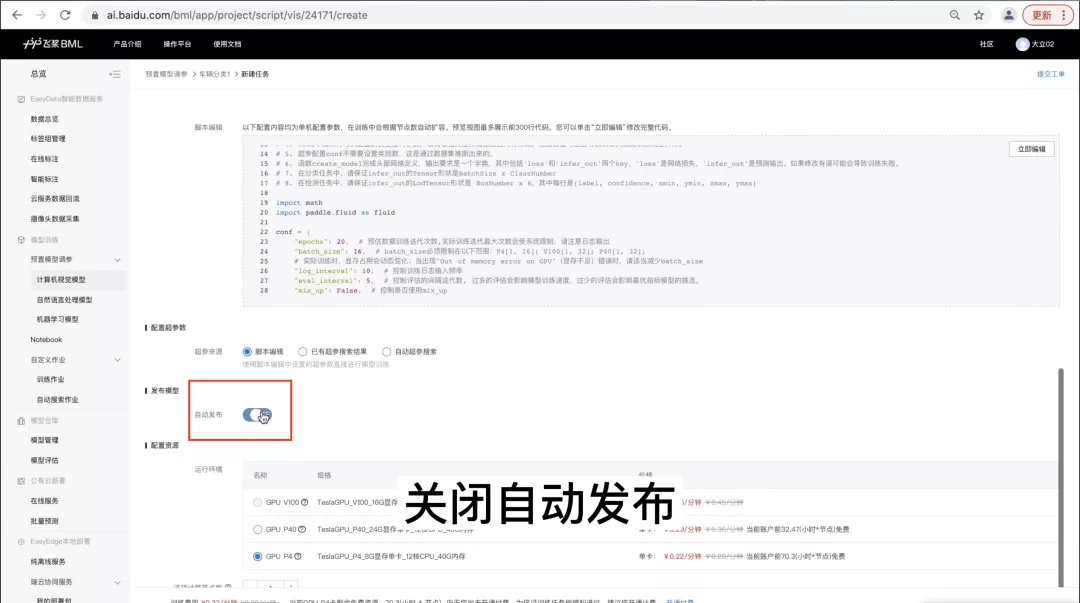Open 数据总览 in the sidebar
This screenshot has width=1080, height=603.
[x=45, y=119]
